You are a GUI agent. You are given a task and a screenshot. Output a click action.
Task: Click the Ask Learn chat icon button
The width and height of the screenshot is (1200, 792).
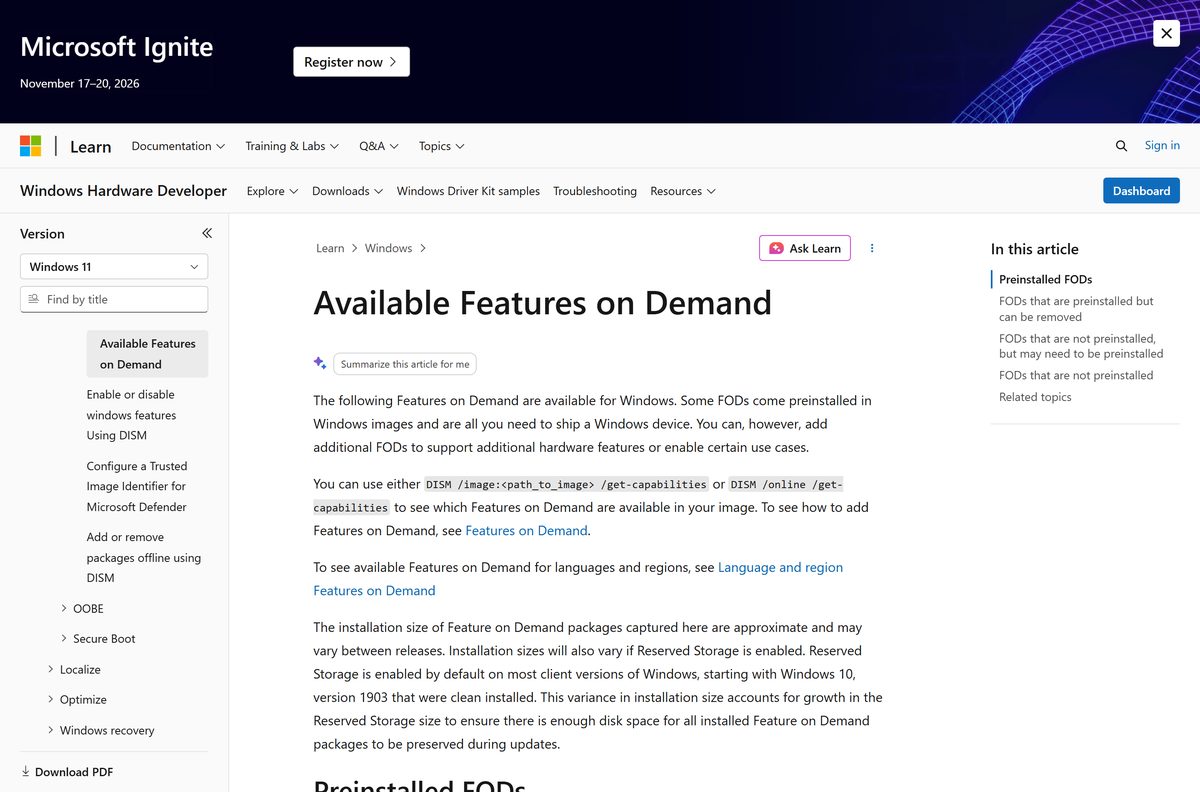click(805, 248)
